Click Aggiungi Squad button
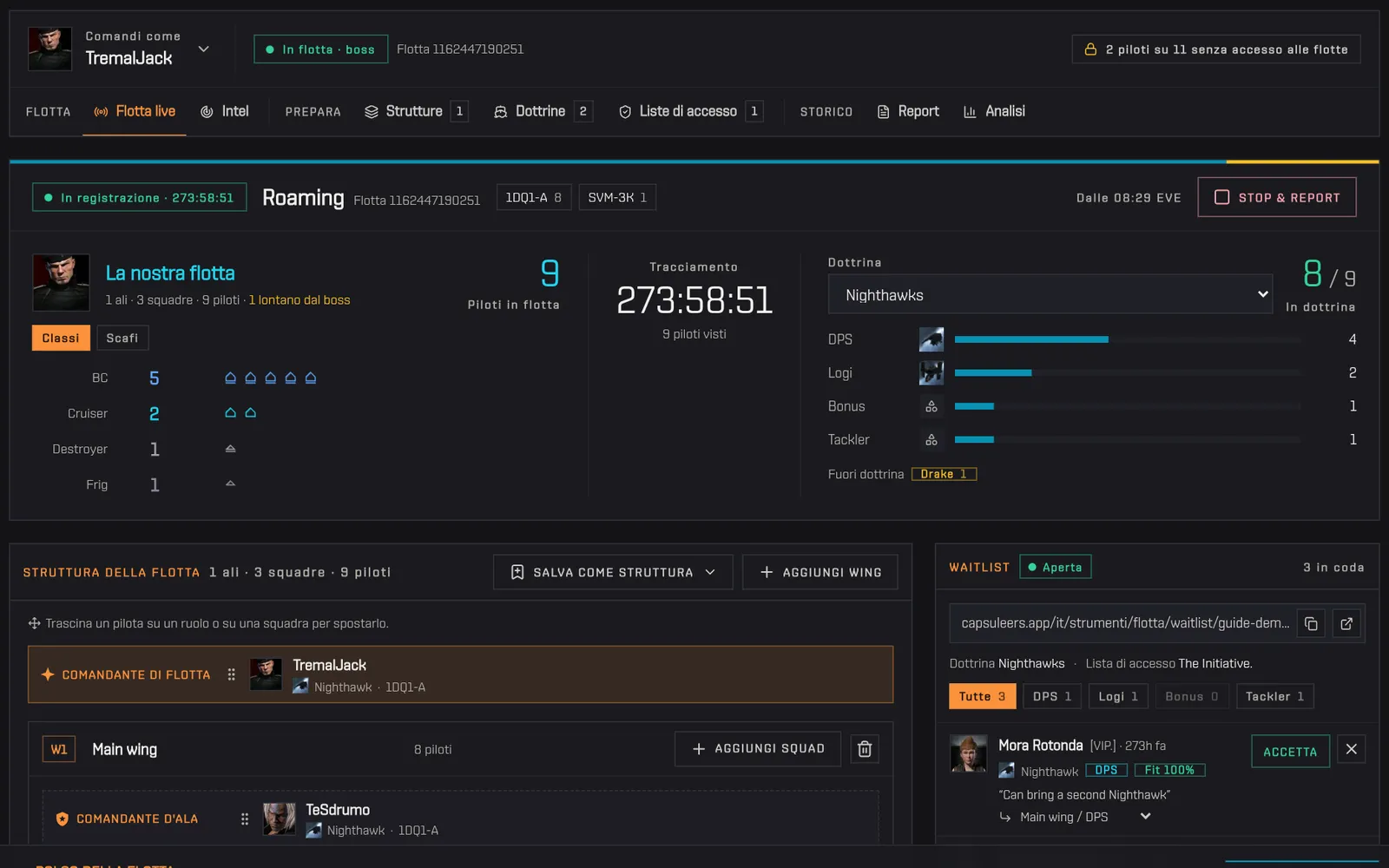The image size is (1389, 868). [x=758, y=748]
